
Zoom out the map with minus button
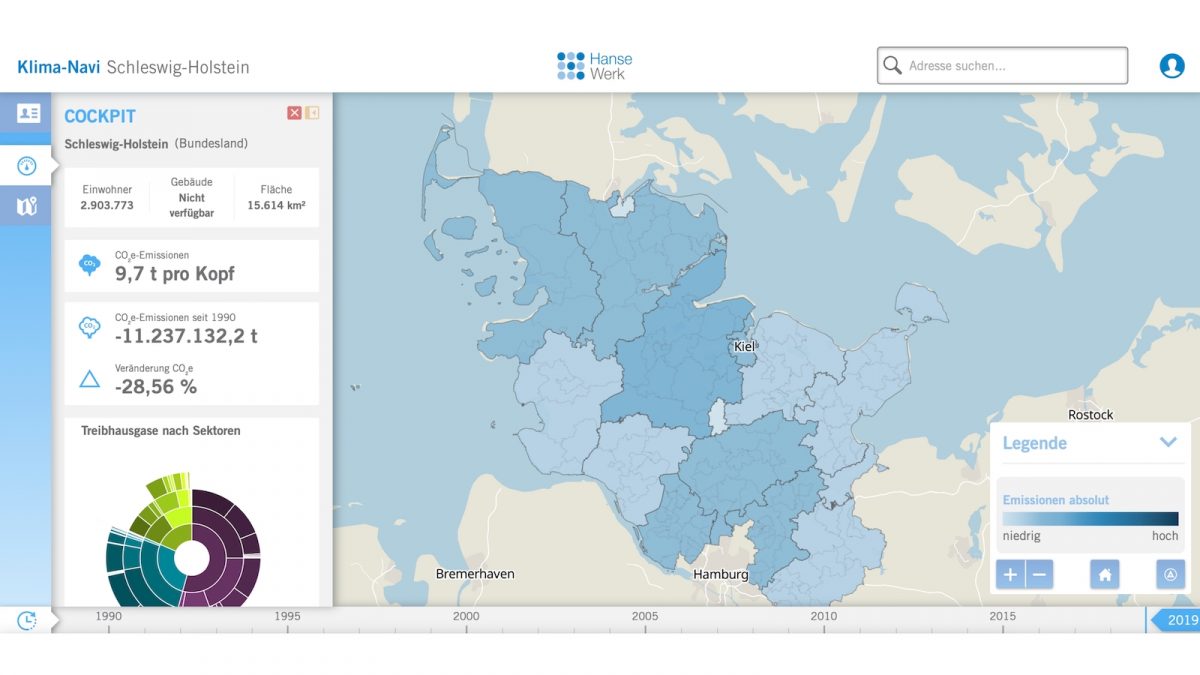click(x=1039, y=574)
